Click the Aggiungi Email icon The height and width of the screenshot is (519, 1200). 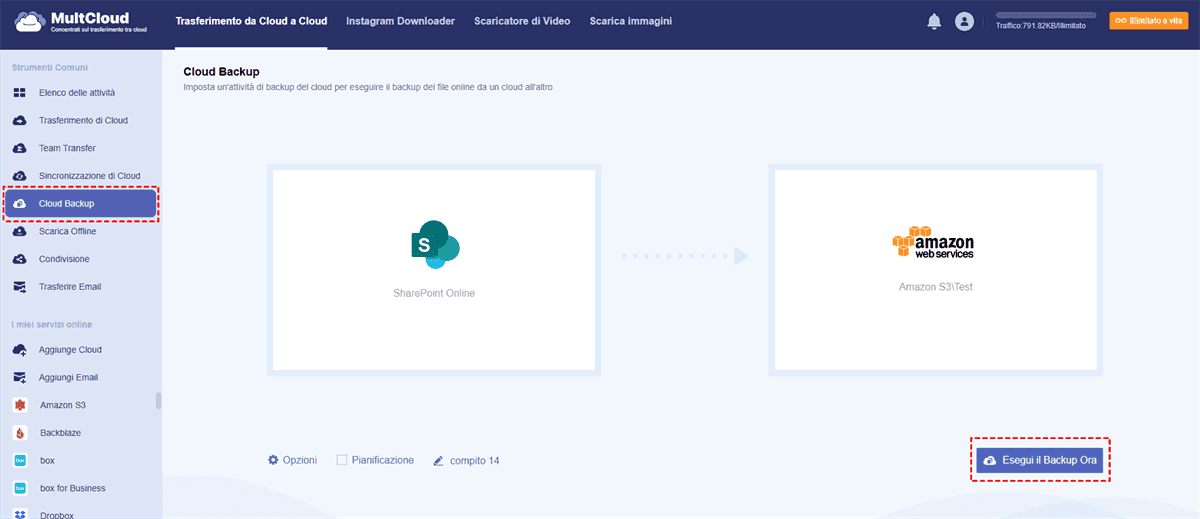pyautogui.click(x=20, y=378)
